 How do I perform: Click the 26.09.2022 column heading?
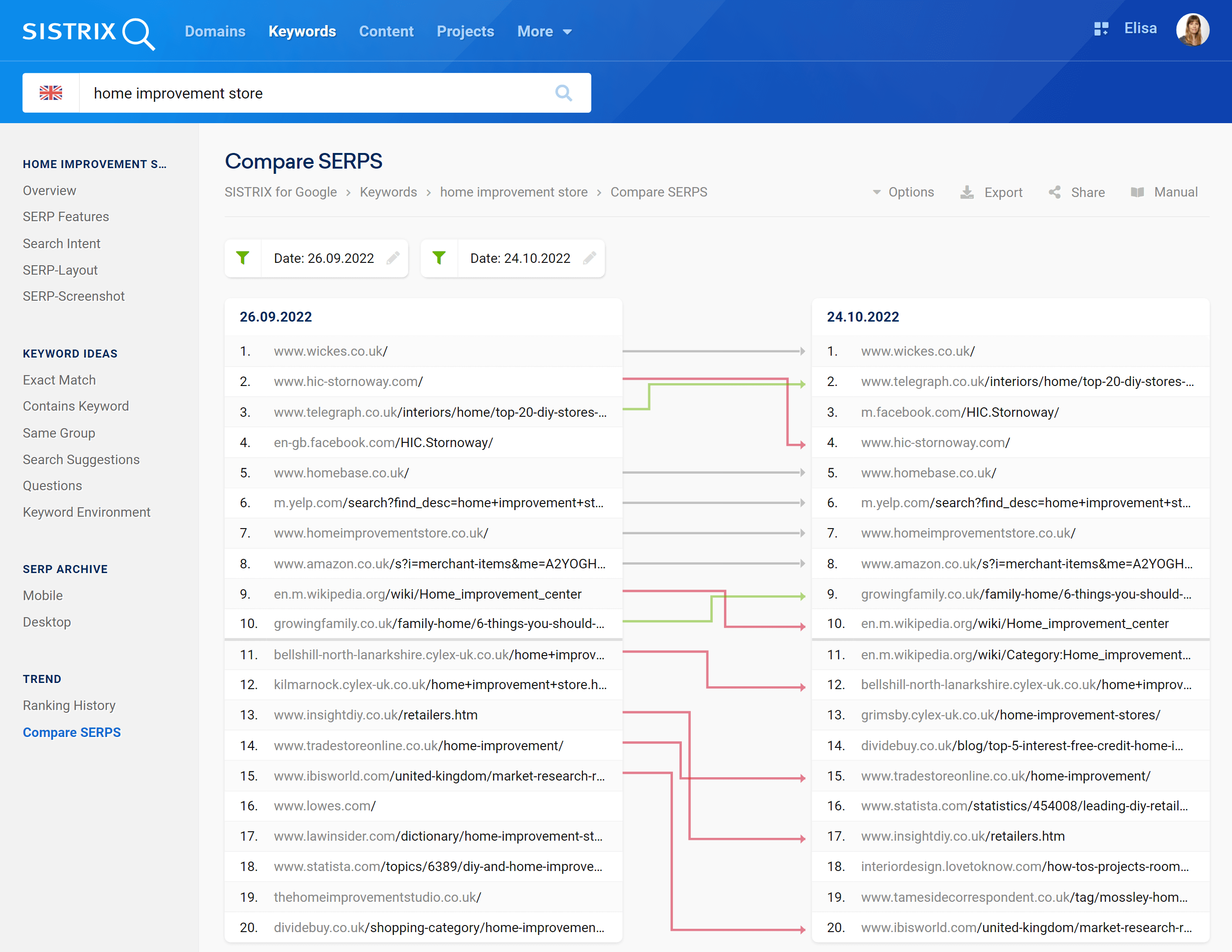tap(276, 317)
